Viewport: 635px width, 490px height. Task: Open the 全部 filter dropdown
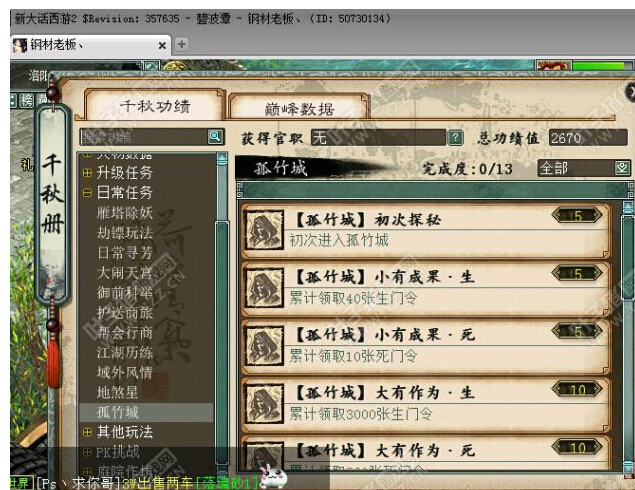point(622,168)
